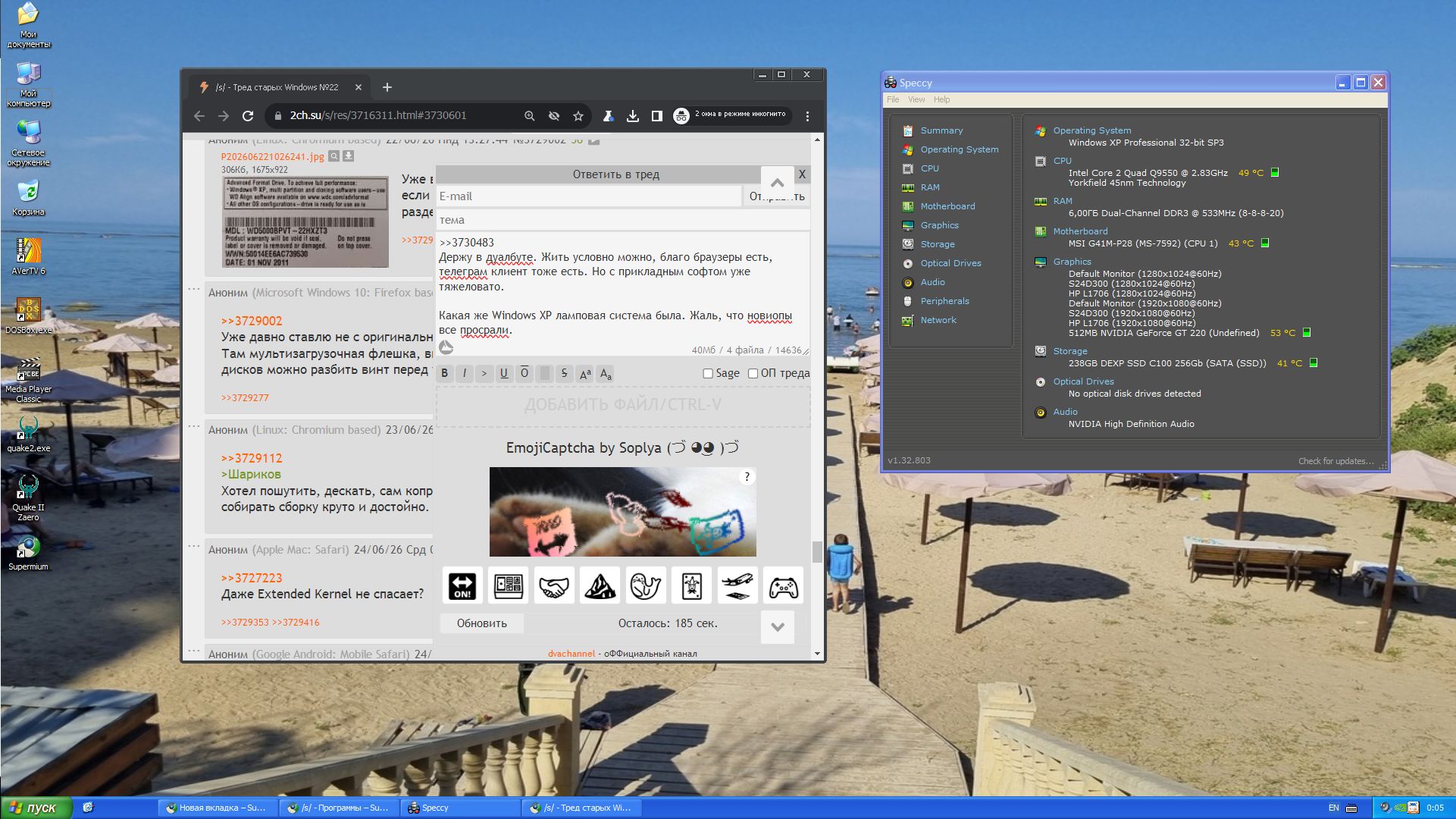The width and height of the screenshot is (1456, 819).
Task: Select Operating System in Speccy sidebar
Action: tap(959, 149)
